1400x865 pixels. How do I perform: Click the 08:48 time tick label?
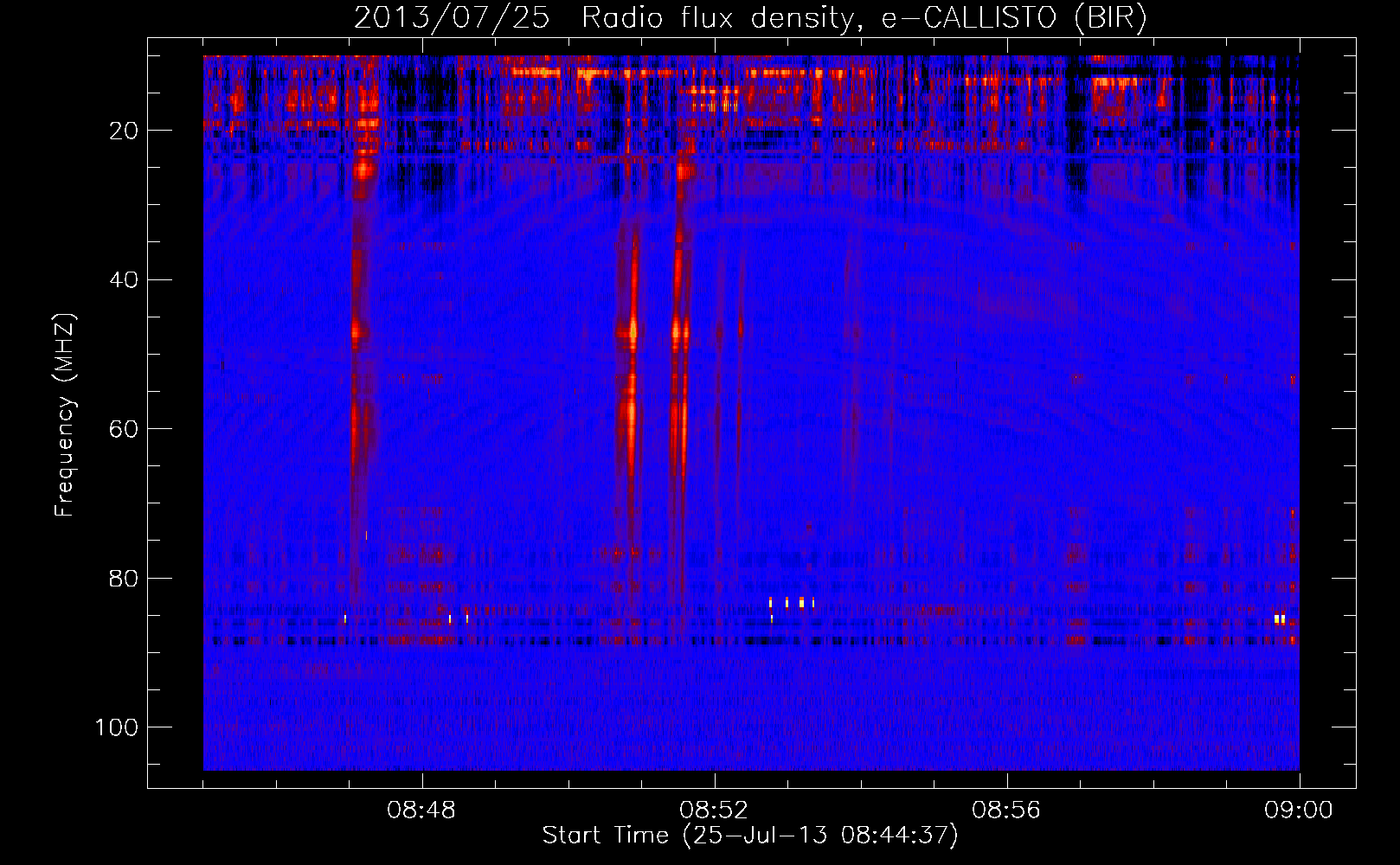[421, 811]
